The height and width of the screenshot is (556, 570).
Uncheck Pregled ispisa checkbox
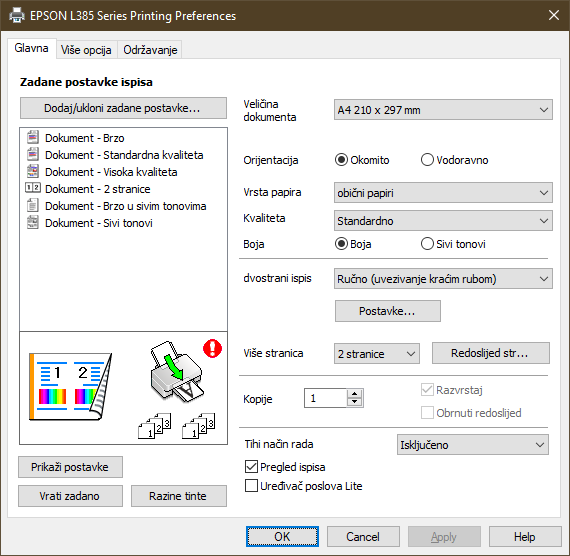pyautogui.click(x=251, y=467)
